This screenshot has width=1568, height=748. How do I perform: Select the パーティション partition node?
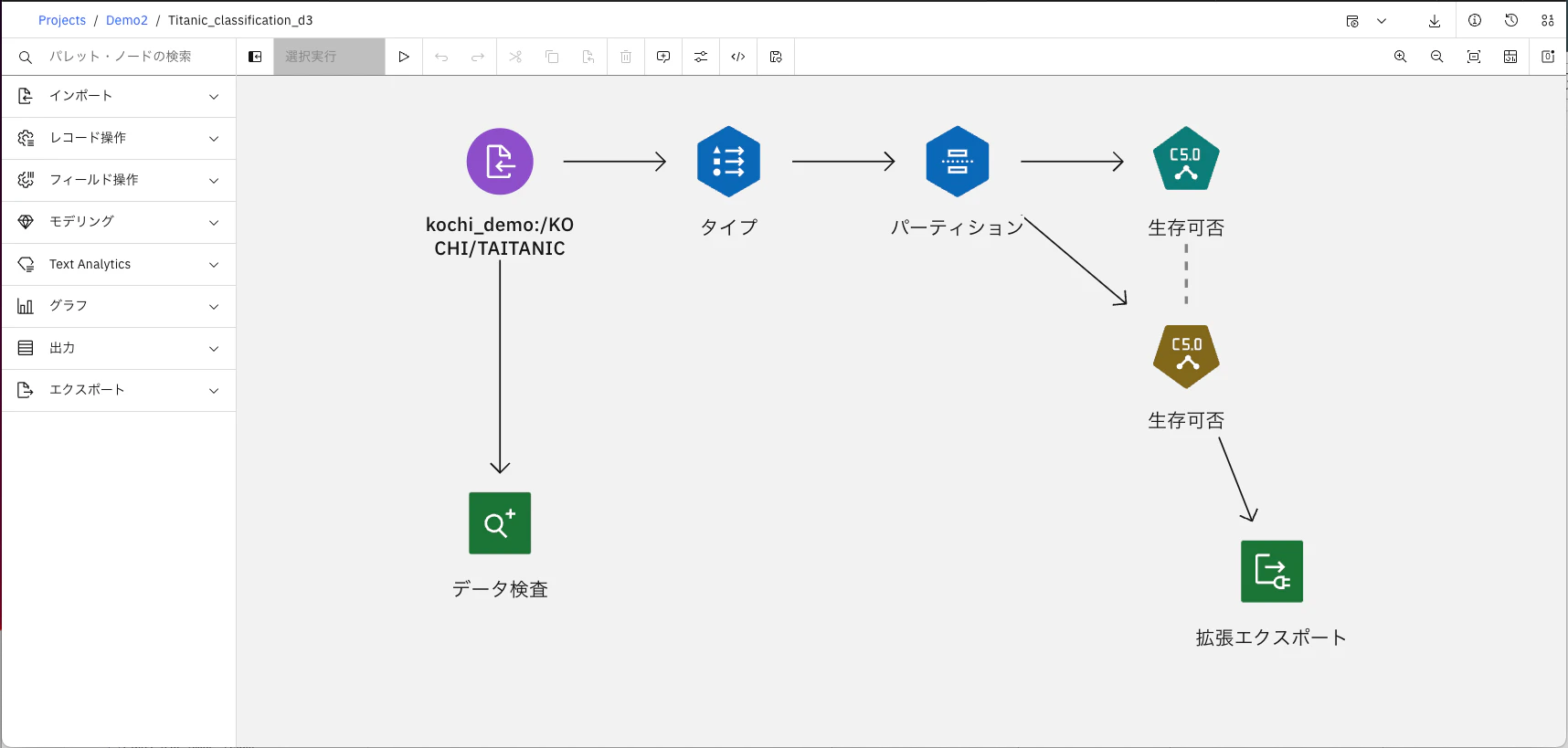click(x=958, y=162)
